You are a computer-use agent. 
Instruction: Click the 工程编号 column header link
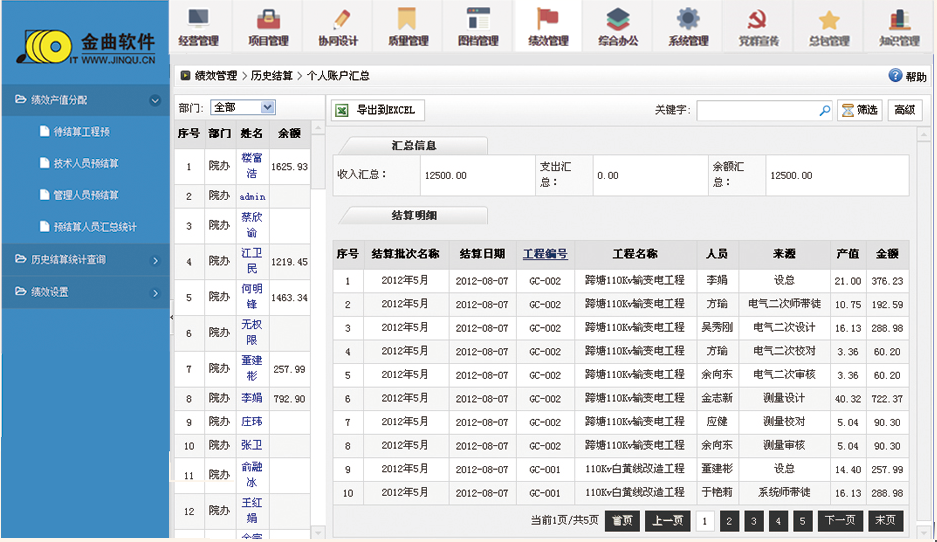pos(545,254)
